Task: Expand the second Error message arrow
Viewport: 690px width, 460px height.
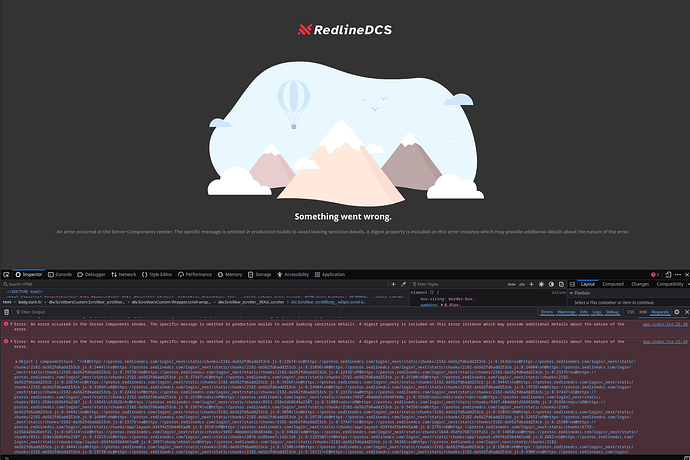Action: [x=11, y=341]
